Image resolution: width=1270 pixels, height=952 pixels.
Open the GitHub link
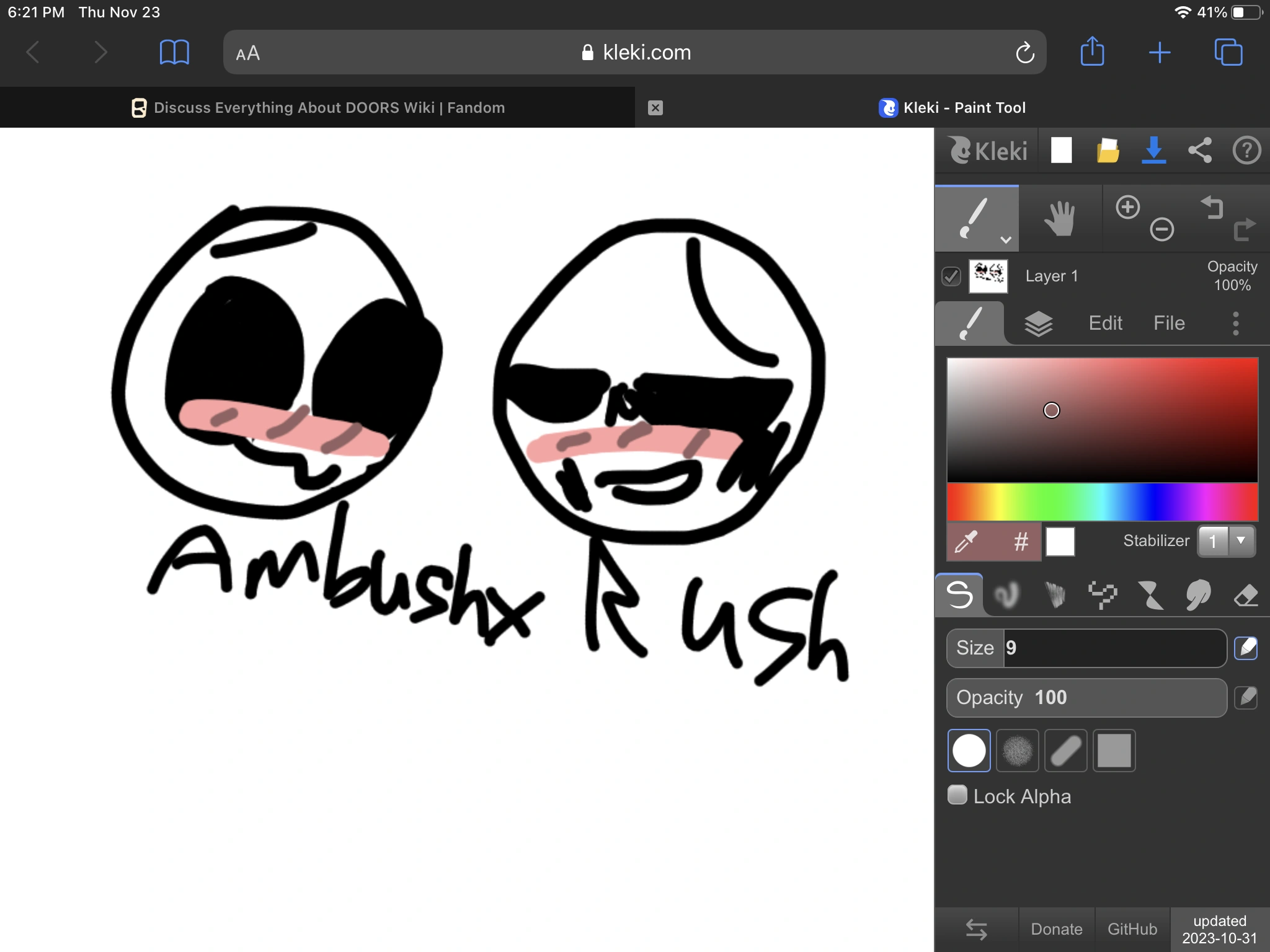pyautogui.click(x=1133, y=928)
